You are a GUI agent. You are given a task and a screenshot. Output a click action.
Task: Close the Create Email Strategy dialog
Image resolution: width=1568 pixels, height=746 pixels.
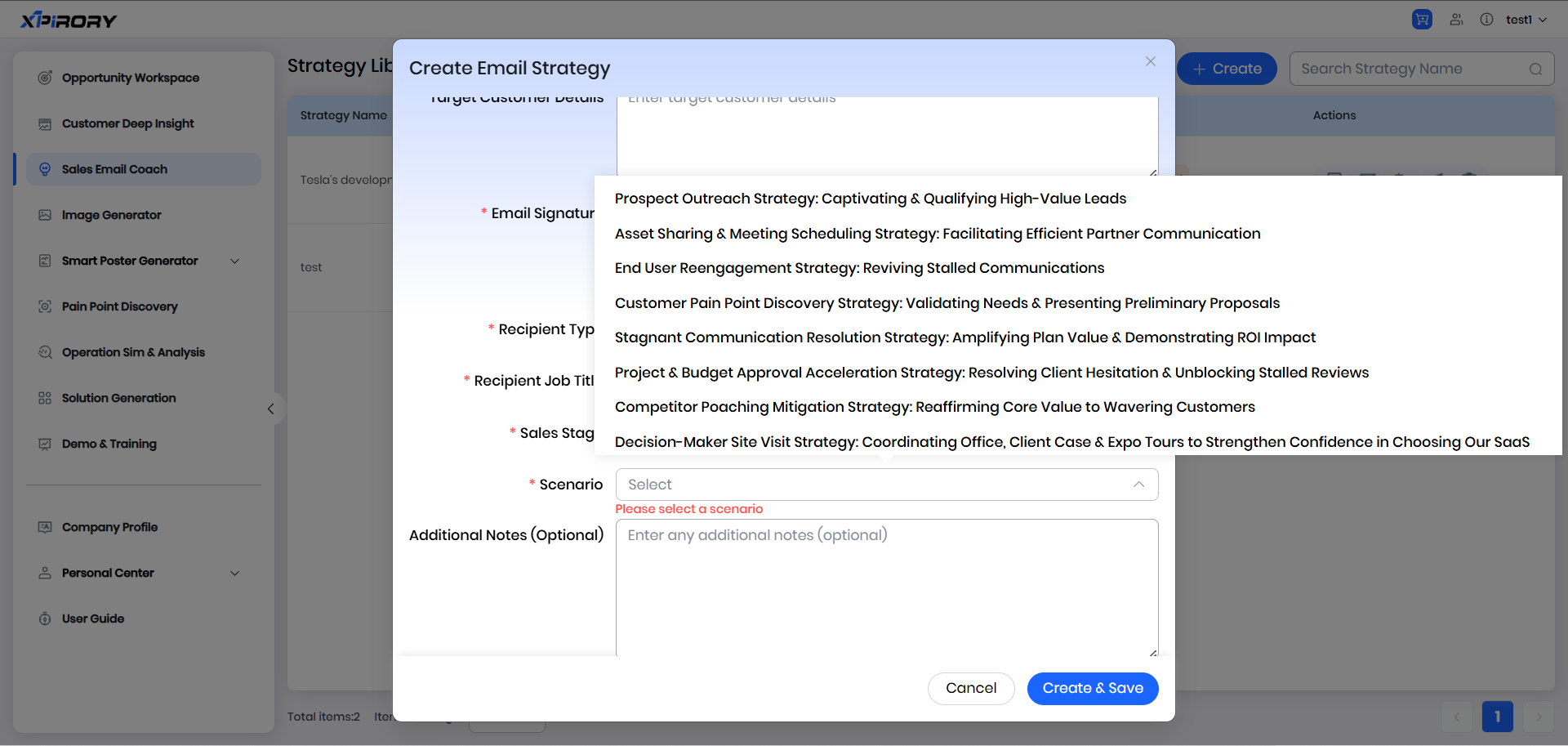click(x=1150, y=62)
